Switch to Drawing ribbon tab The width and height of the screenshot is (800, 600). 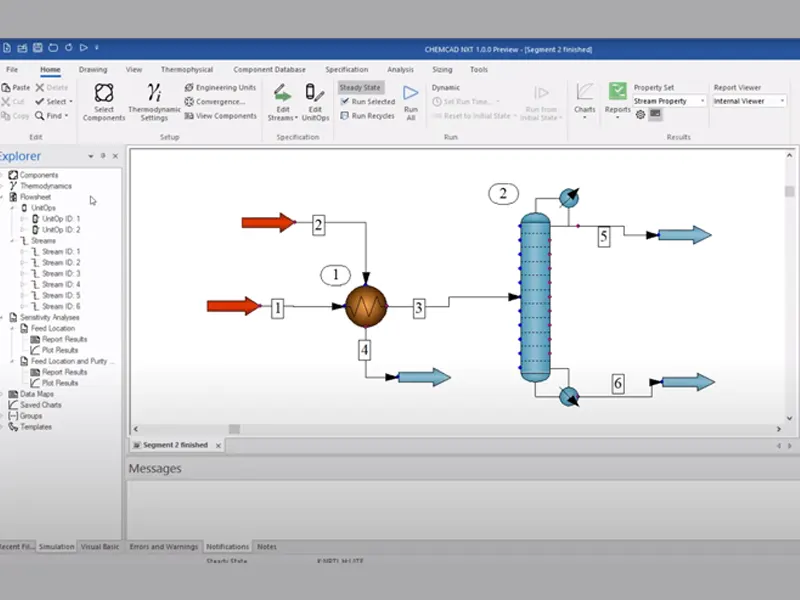click(93, 69)
